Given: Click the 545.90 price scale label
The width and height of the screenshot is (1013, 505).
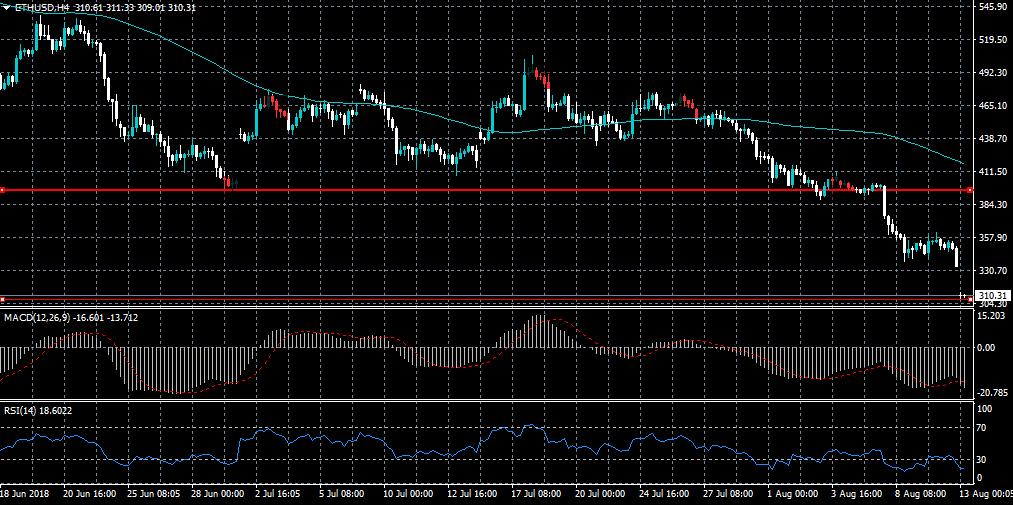Looking at the screenshot, I should click(x=994, y=6).
